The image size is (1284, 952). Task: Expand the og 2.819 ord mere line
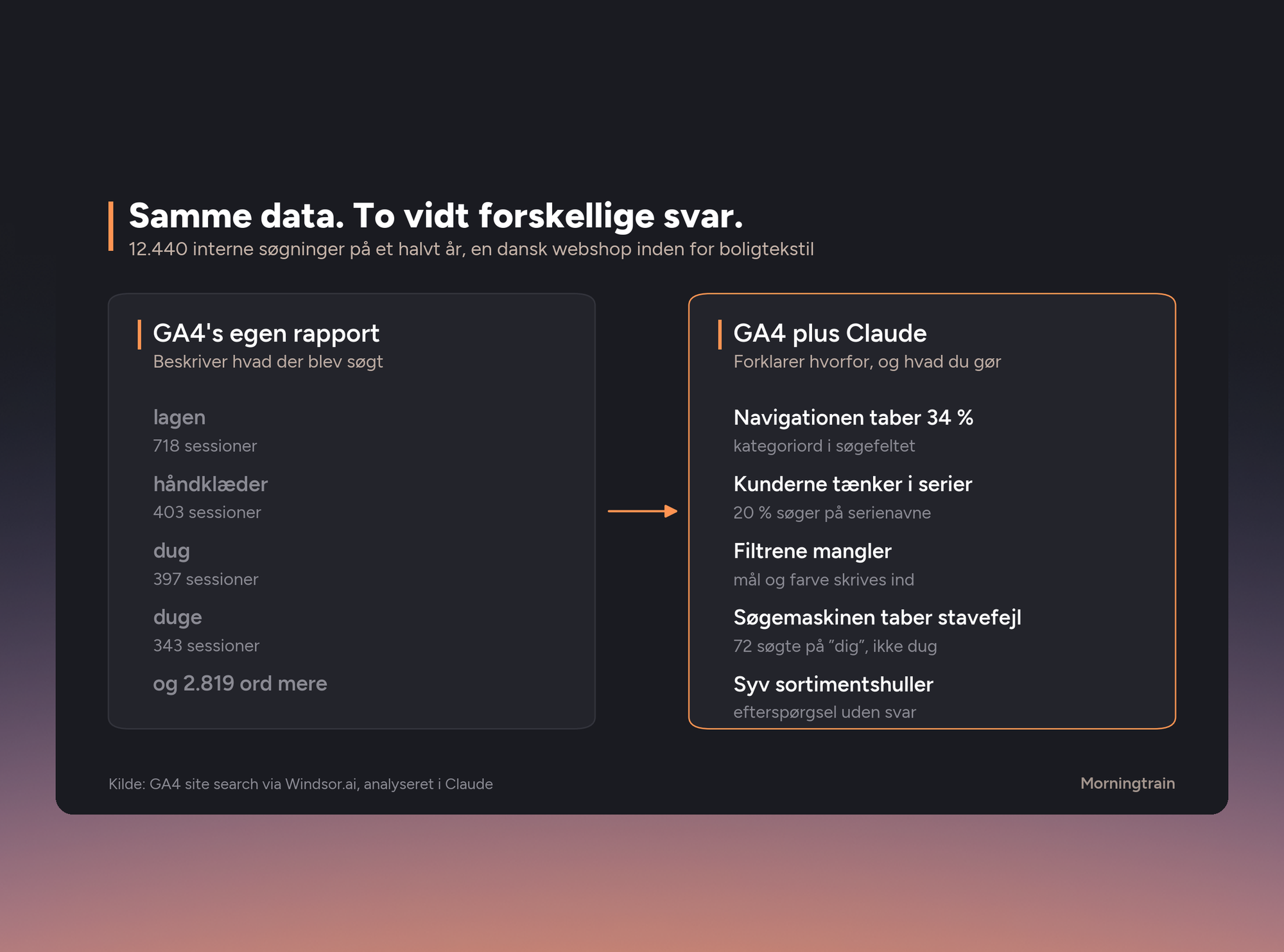[240, 684]
